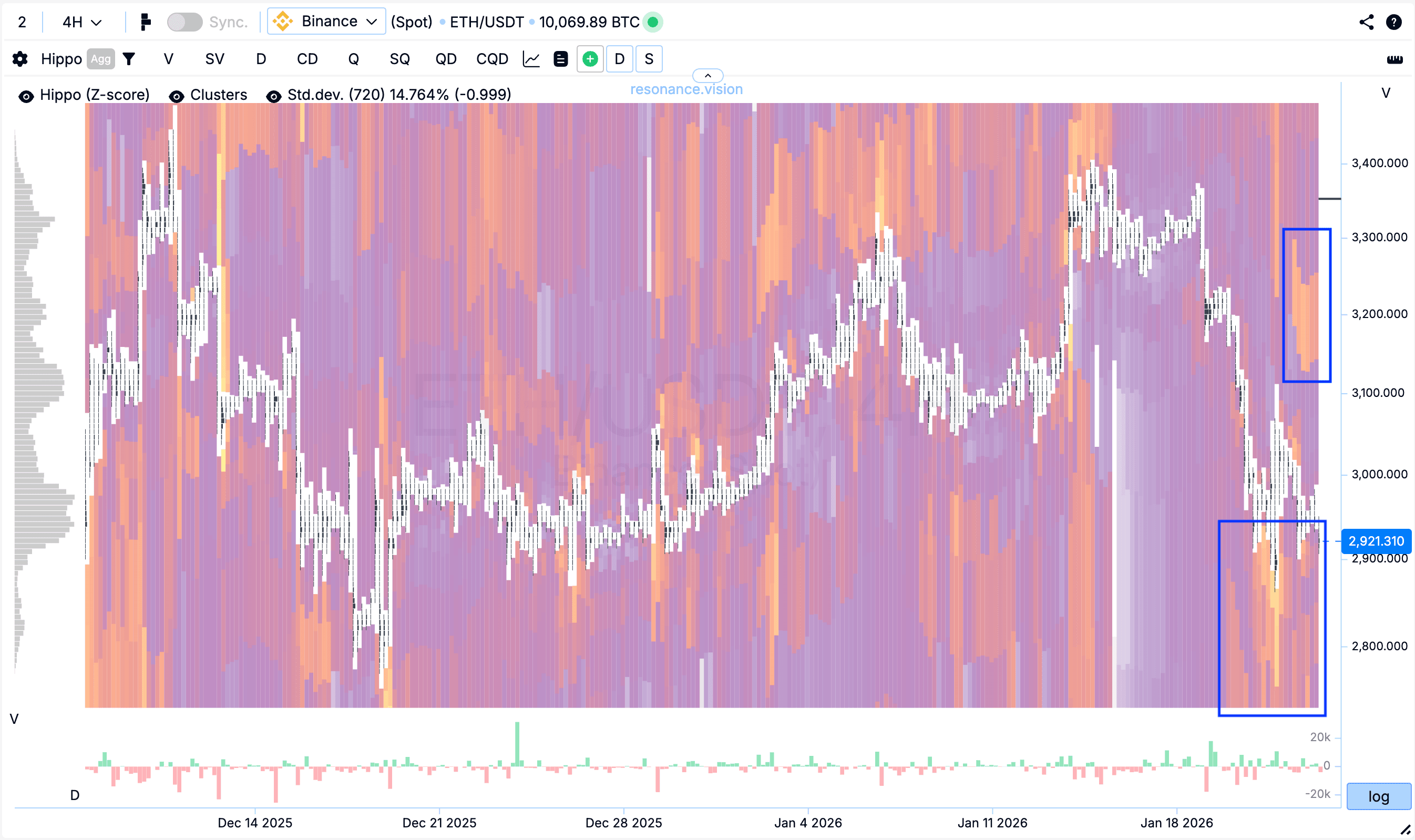Viewport: 1415px width, 840px height.
Task: Click the log scale button
Action: click(1378, 796)
